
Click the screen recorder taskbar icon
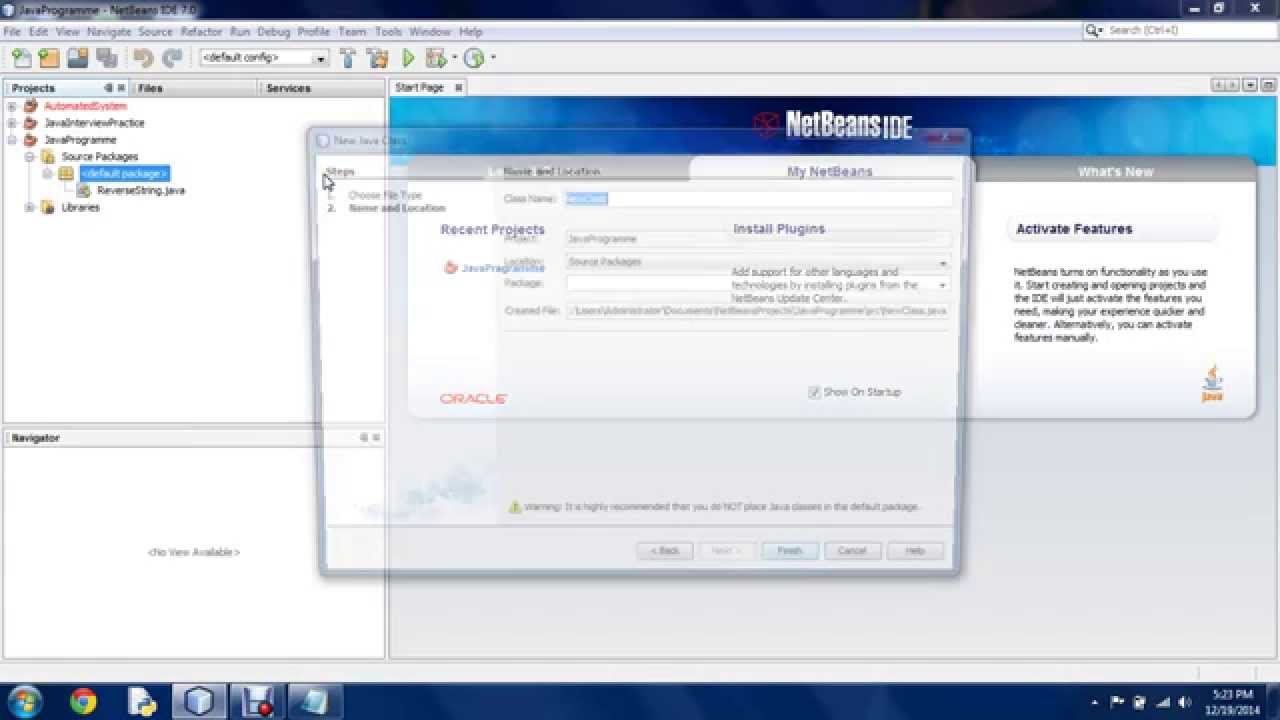(x=257, y=701)
